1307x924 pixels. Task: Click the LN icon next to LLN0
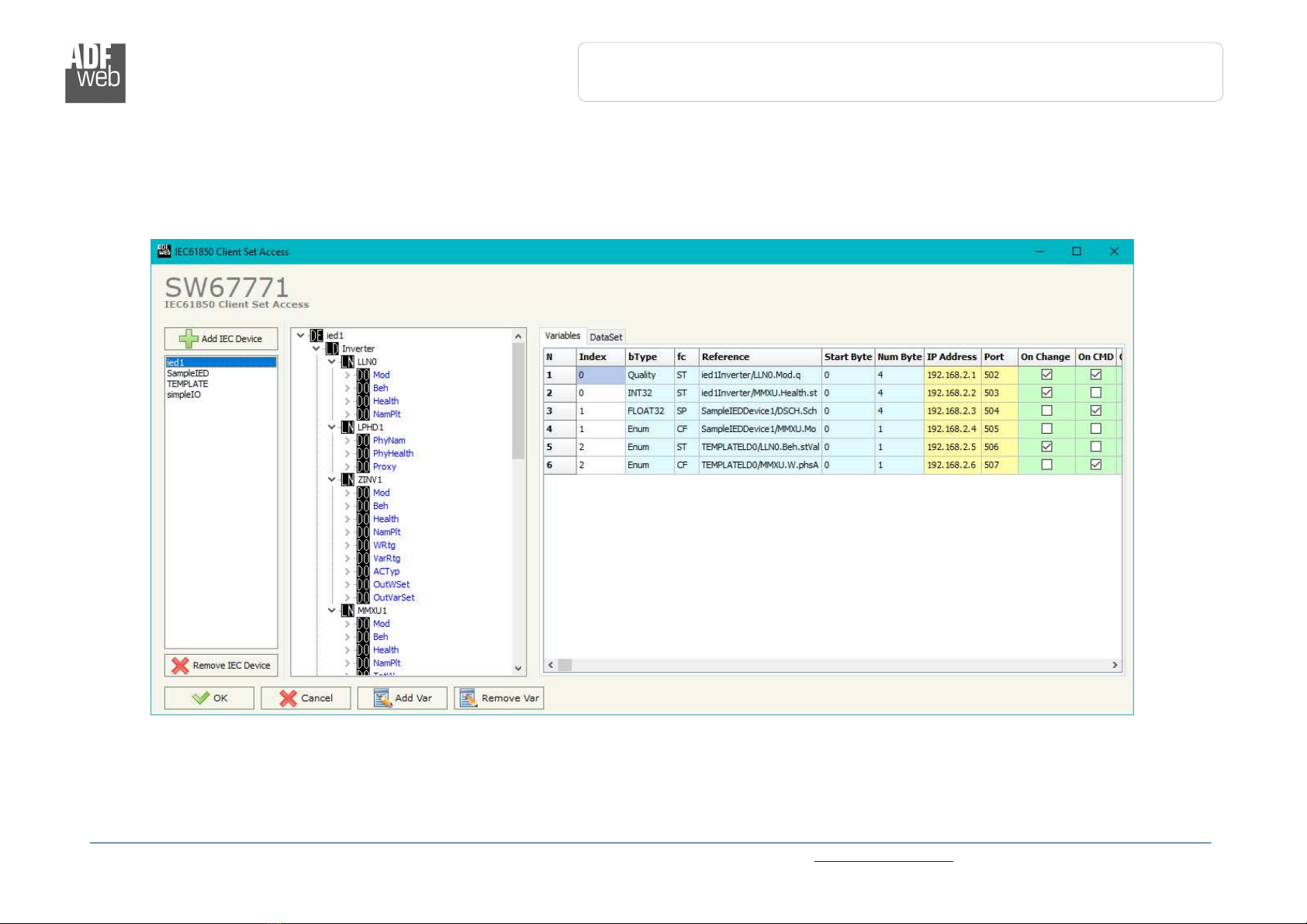347,362
